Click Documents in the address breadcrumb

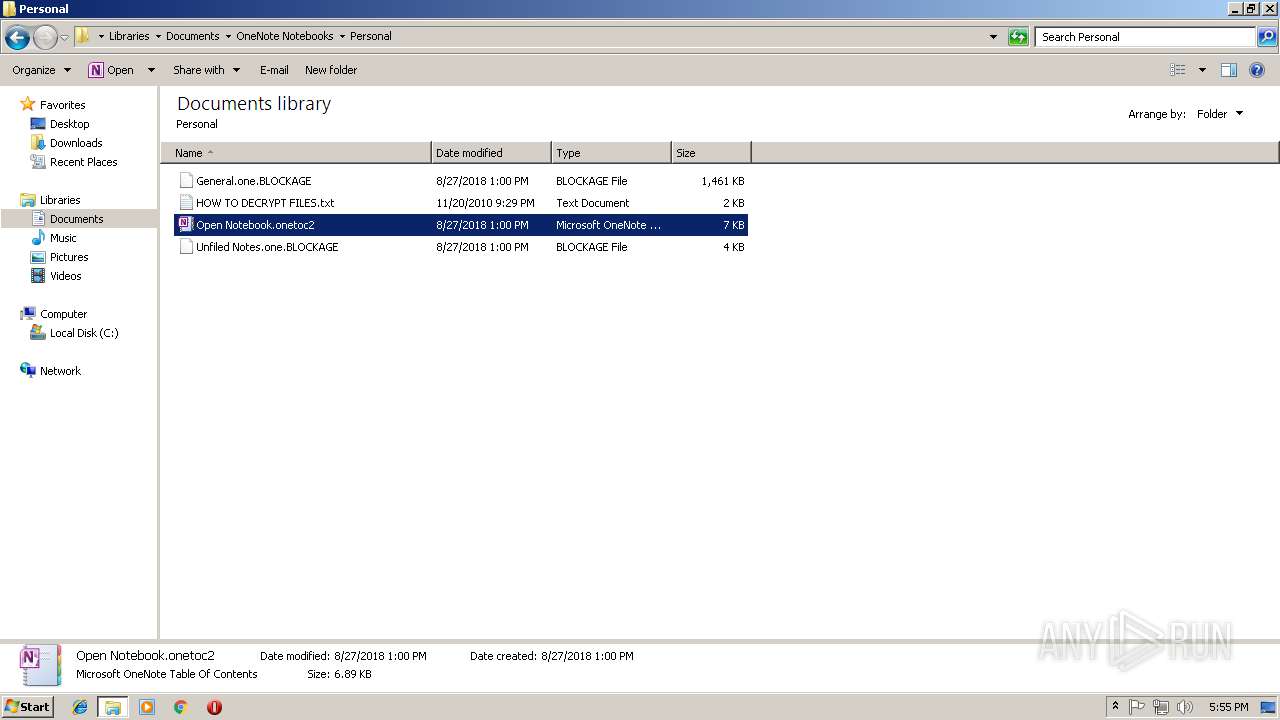click(192, 36)
